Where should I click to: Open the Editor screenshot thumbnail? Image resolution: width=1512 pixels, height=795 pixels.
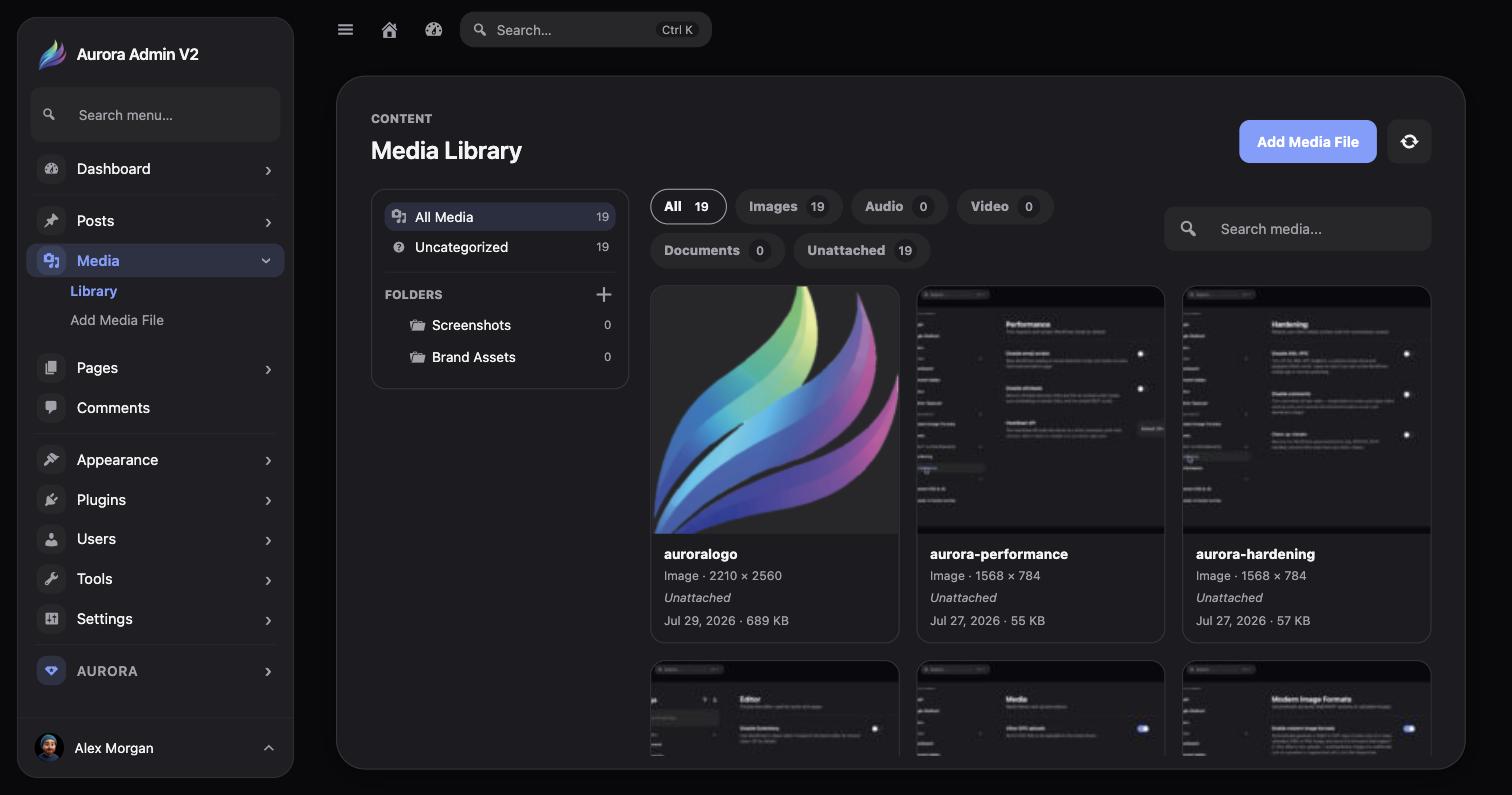click(x=775, y=708)
